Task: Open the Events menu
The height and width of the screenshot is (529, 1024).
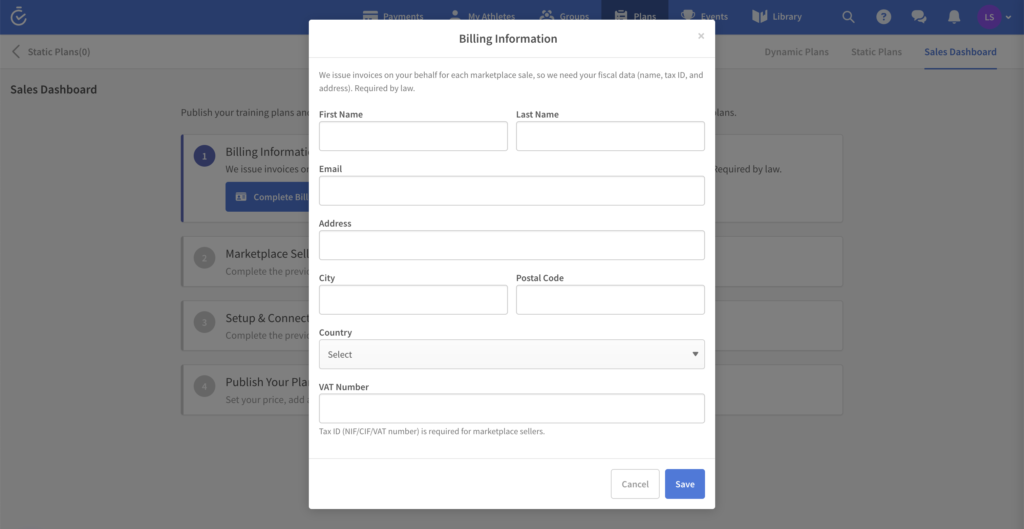Action: click(705, 17)
